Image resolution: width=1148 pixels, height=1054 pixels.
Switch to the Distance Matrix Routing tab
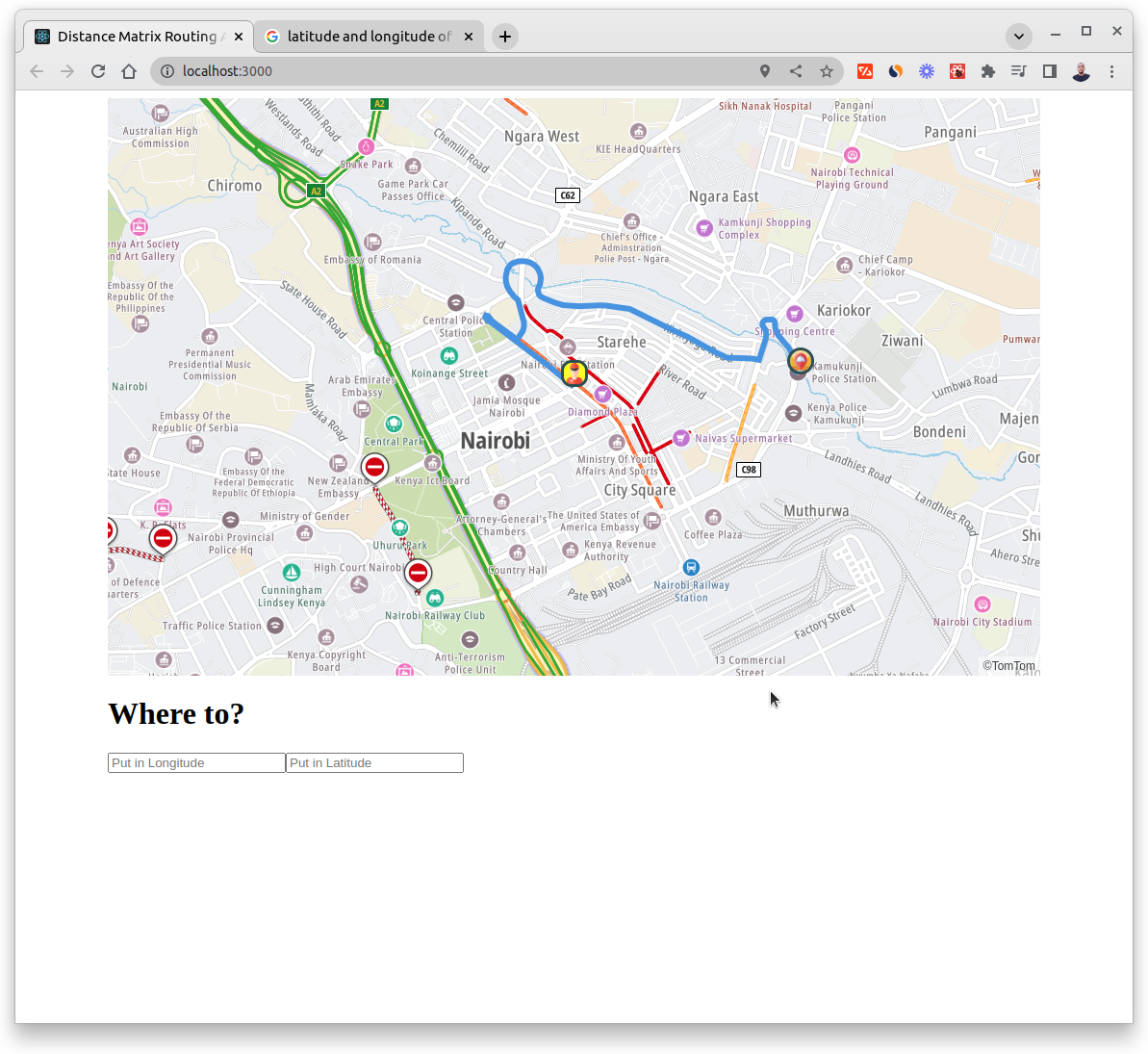(x=140, y=37)
